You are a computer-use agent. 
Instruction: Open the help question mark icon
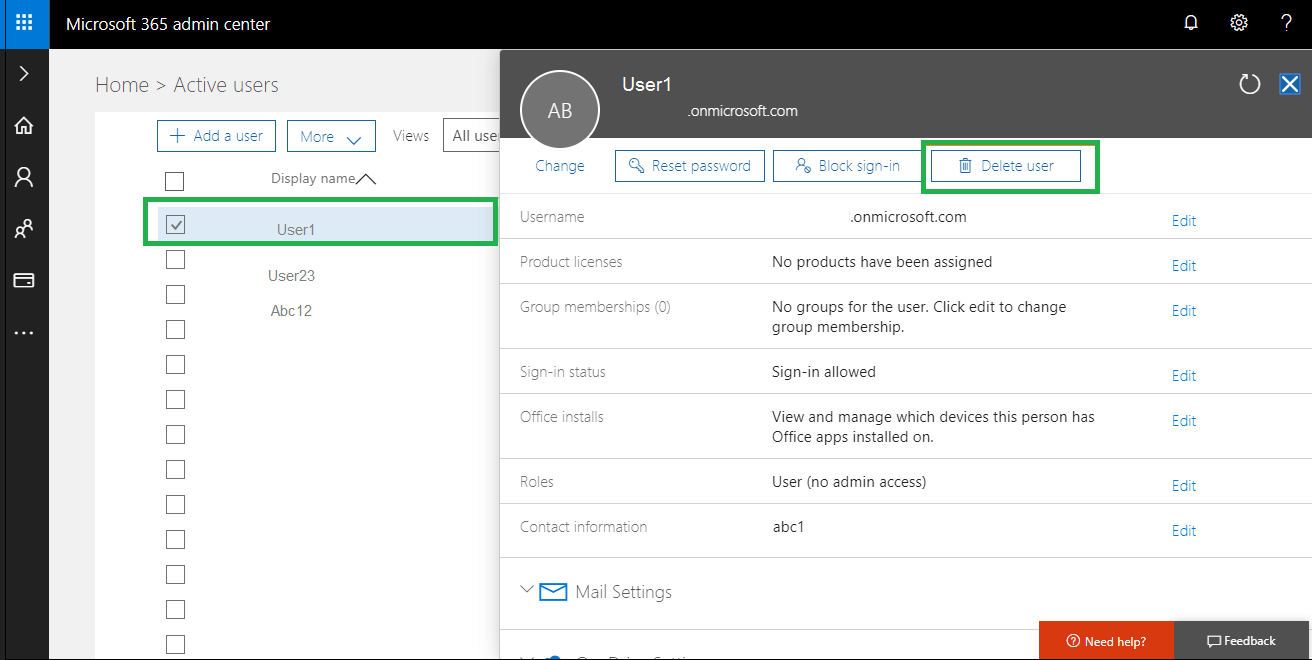(1287, 23)
